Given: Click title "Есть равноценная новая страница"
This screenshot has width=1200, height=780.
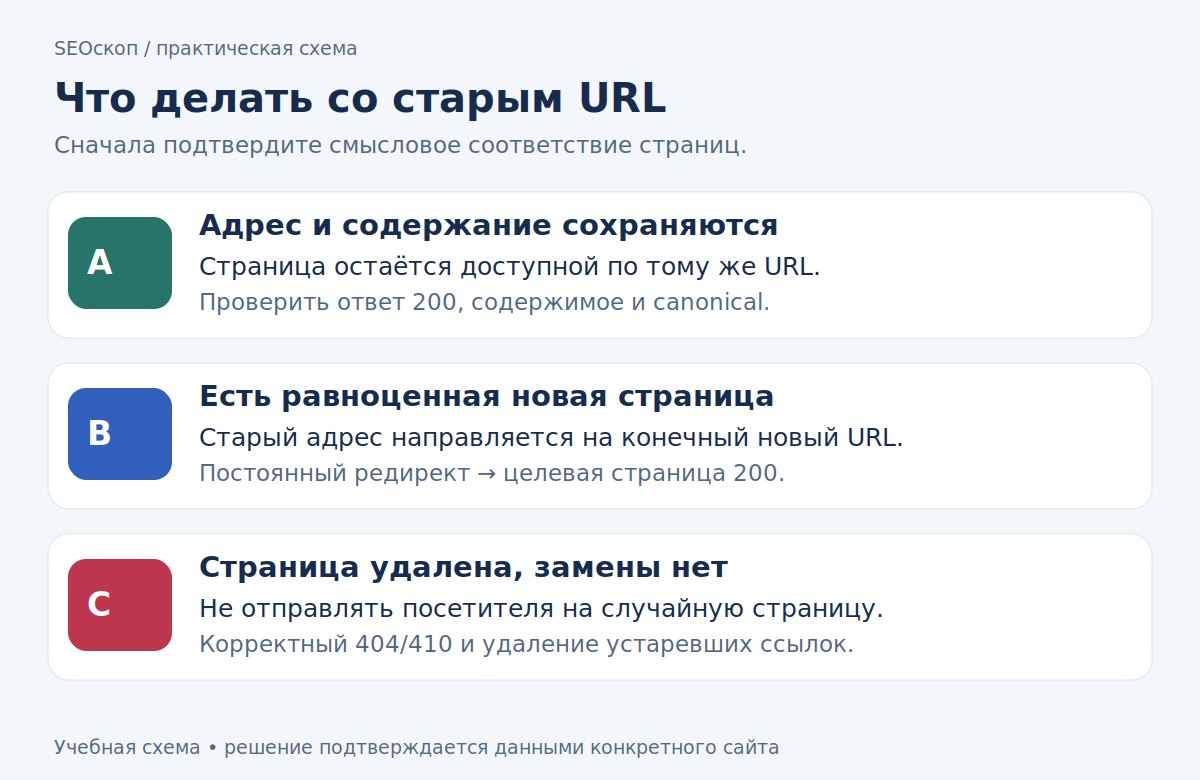Looking at the screenshot, I should pyautogui.click(x=486, y=396).
